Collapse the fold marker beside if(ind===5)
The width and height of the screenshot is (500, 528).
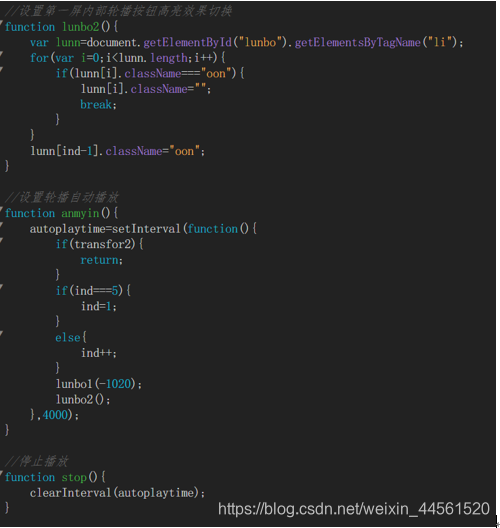(2, 287)
